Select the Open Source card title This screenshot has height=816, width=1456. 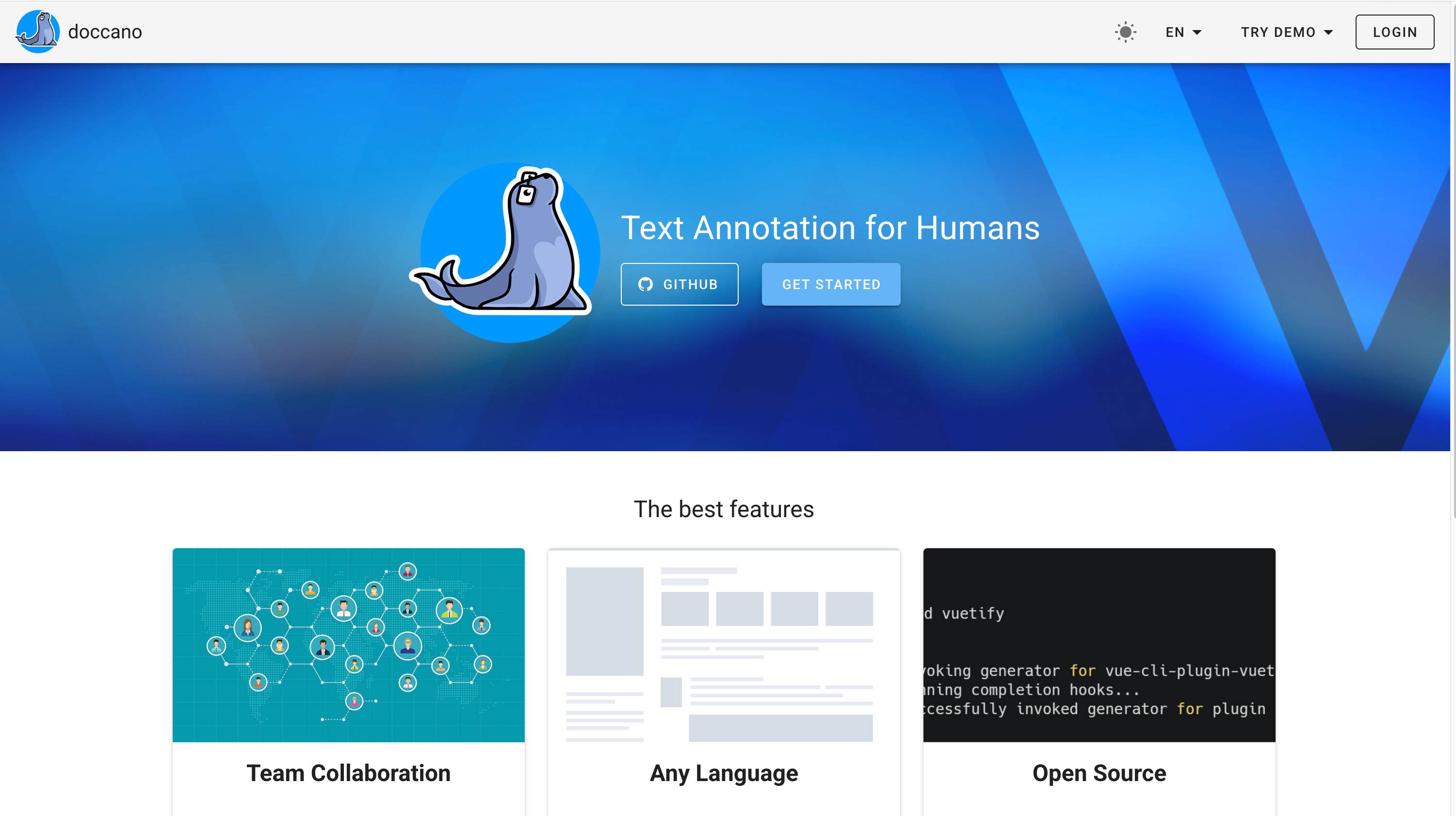click(1100, 773)
